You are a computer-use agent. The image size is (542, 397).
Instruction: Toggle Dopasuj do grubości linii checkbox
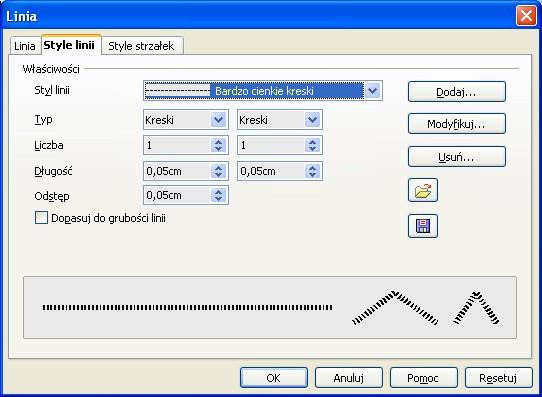pos(41,218)
